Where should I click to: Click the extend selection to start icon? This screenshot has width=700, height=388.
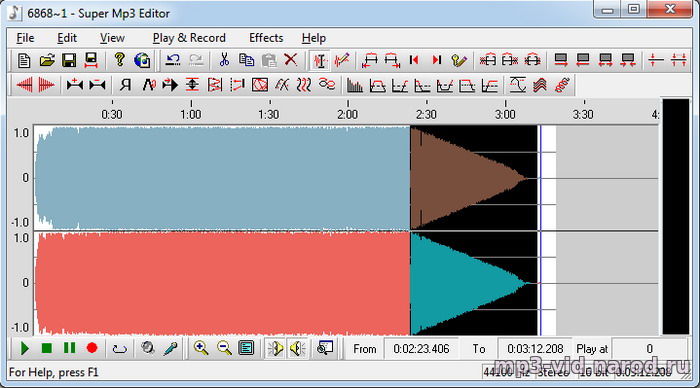click(x=370, y=60)
